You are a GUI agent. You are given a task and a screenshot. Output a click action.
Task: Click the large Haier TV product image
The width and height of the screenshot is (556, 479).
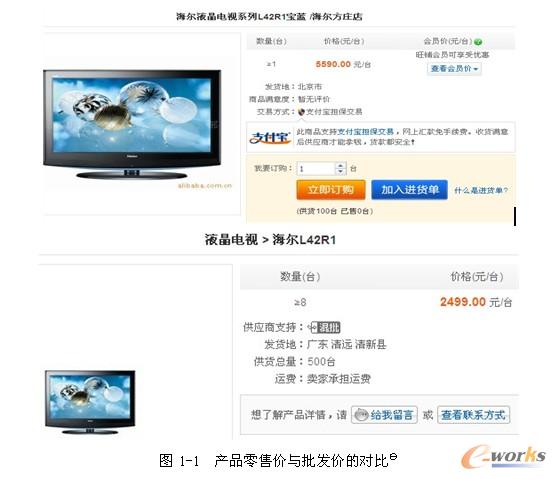tap(132, 124)
